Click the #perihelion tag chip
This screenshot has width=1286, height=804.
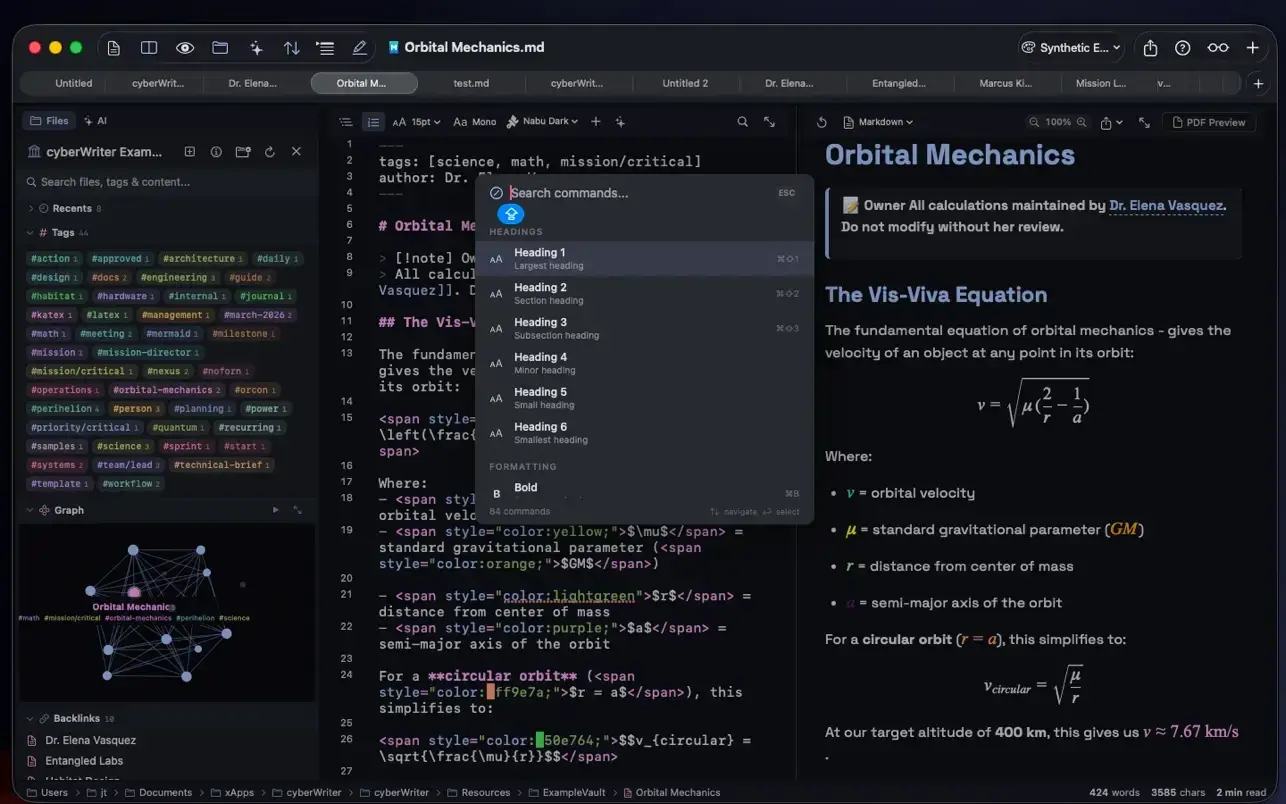tap(65, 409)
